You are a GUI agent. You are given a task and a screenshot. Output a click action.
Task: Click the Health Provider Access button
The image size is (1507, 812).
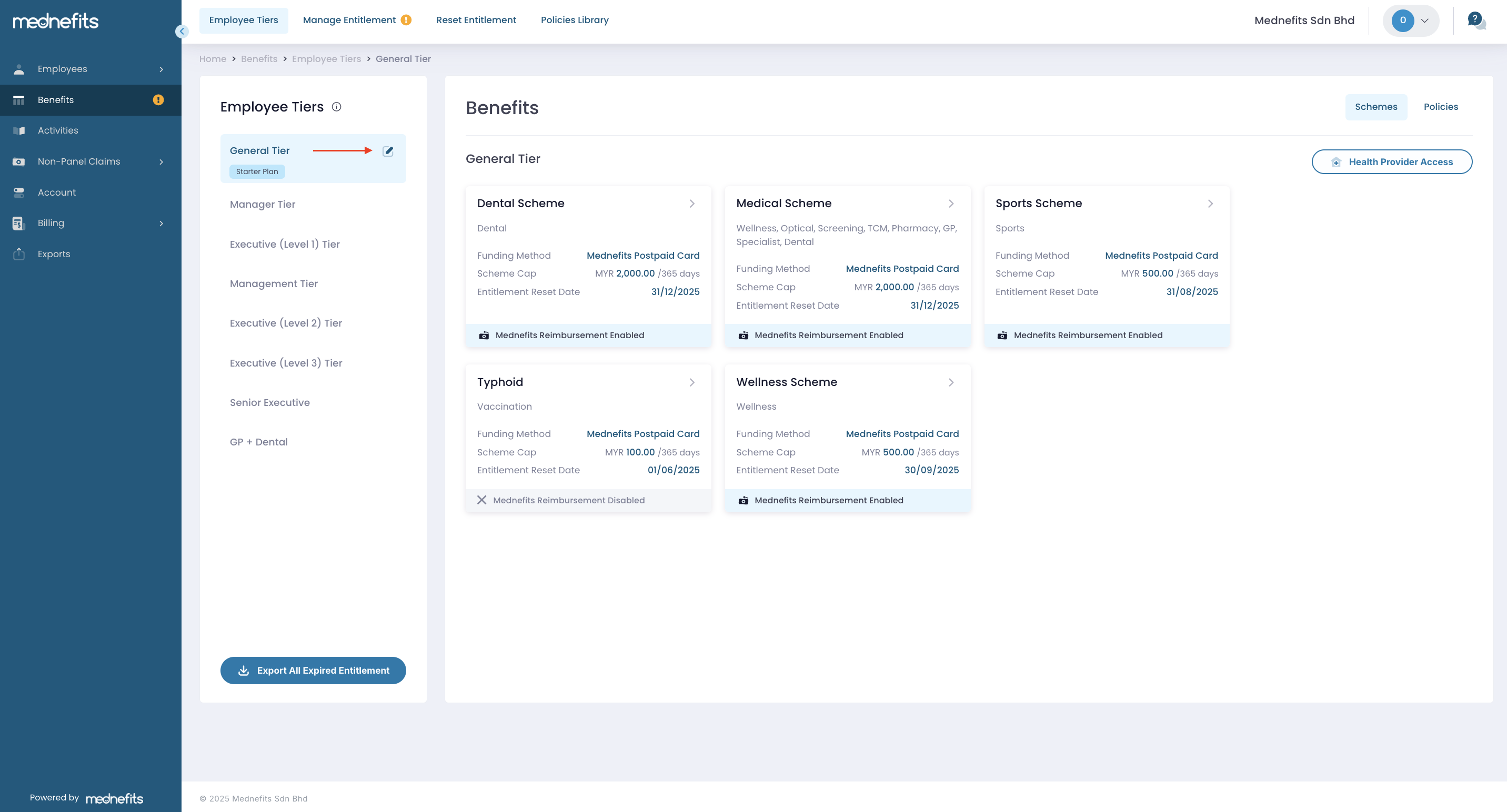click(x=1391, y=162)
